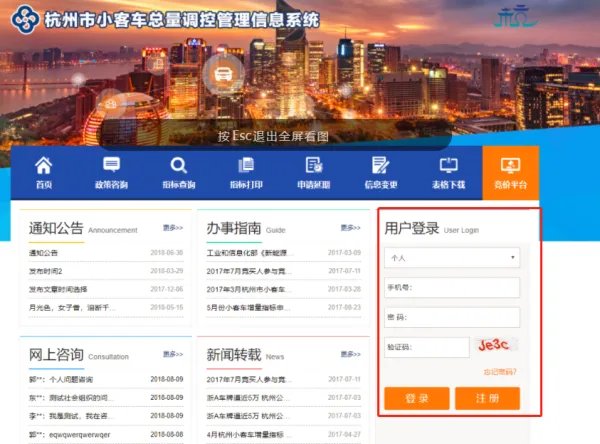This screenshot has width=600, height=444.
Task: Open the 工业和信息化部 guide entry
Action: pos(284,253)
